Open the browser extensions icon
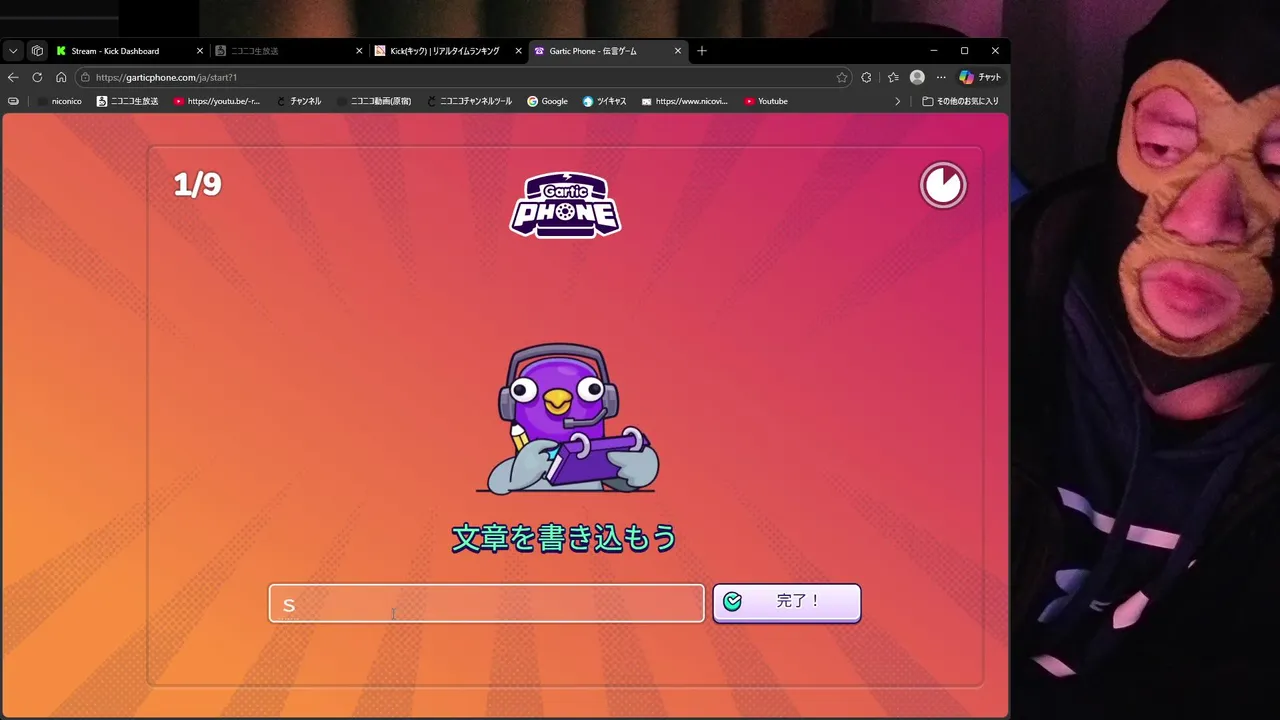The image size is (1280, 720). [866, 77]
